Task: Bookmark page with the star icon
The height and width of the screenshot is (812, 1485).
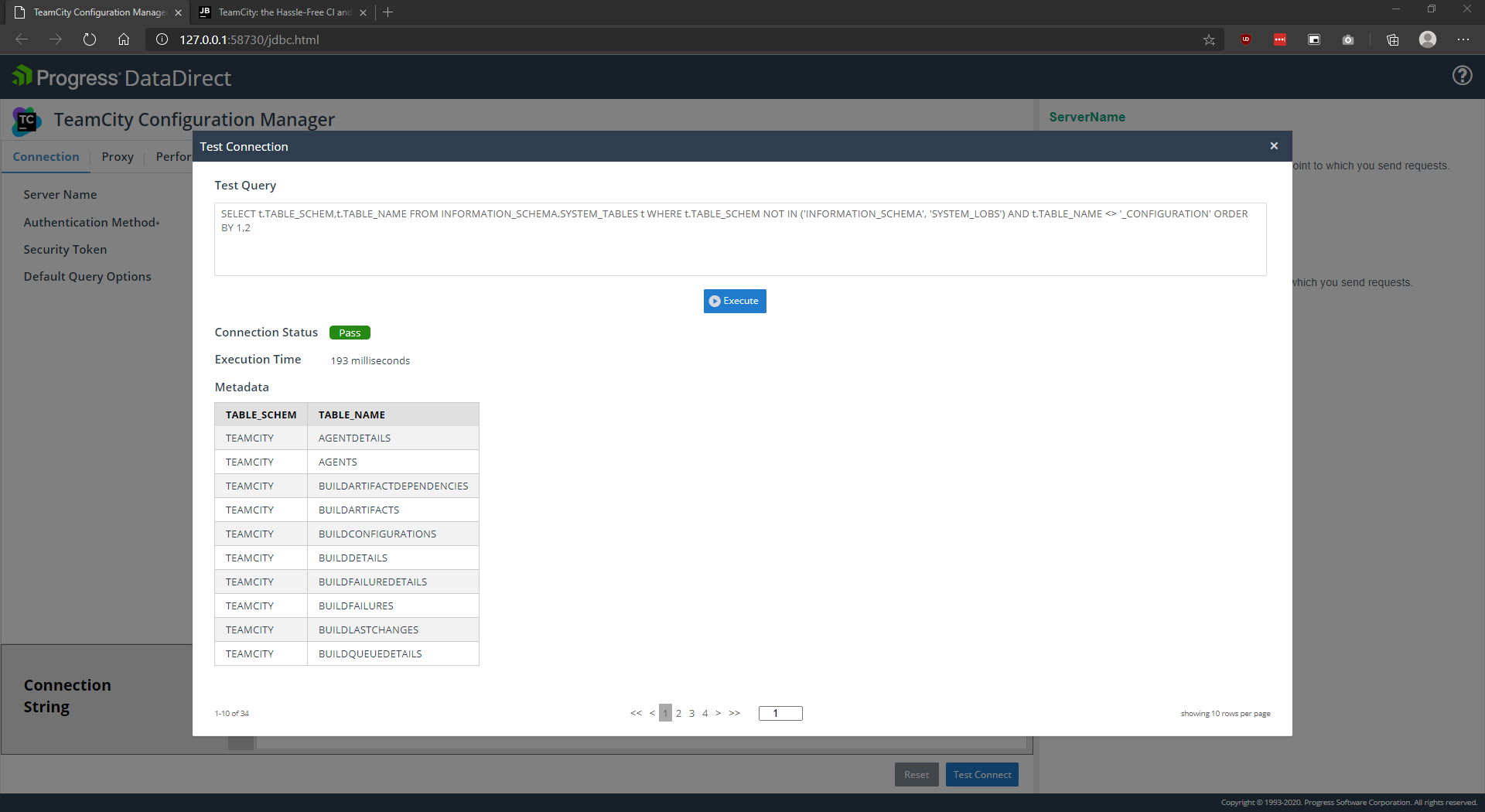Action: [1209, 40]
